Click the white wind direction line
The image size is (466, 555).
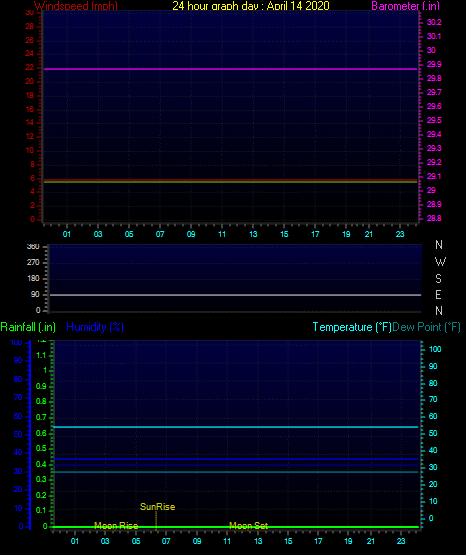point(235,294)
